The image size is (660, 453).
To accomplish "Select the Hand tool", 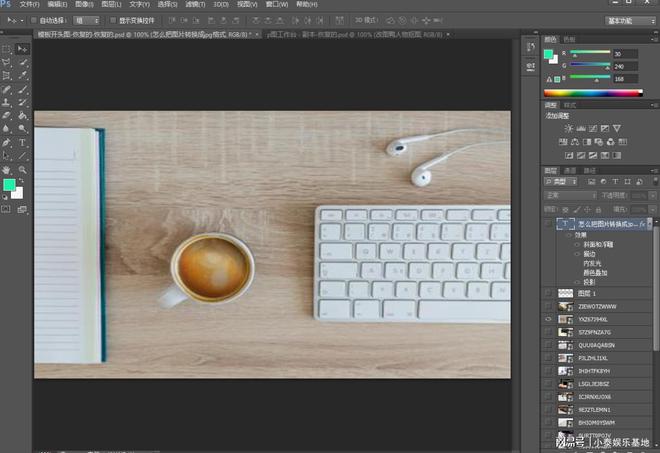I will click(6, 170).
